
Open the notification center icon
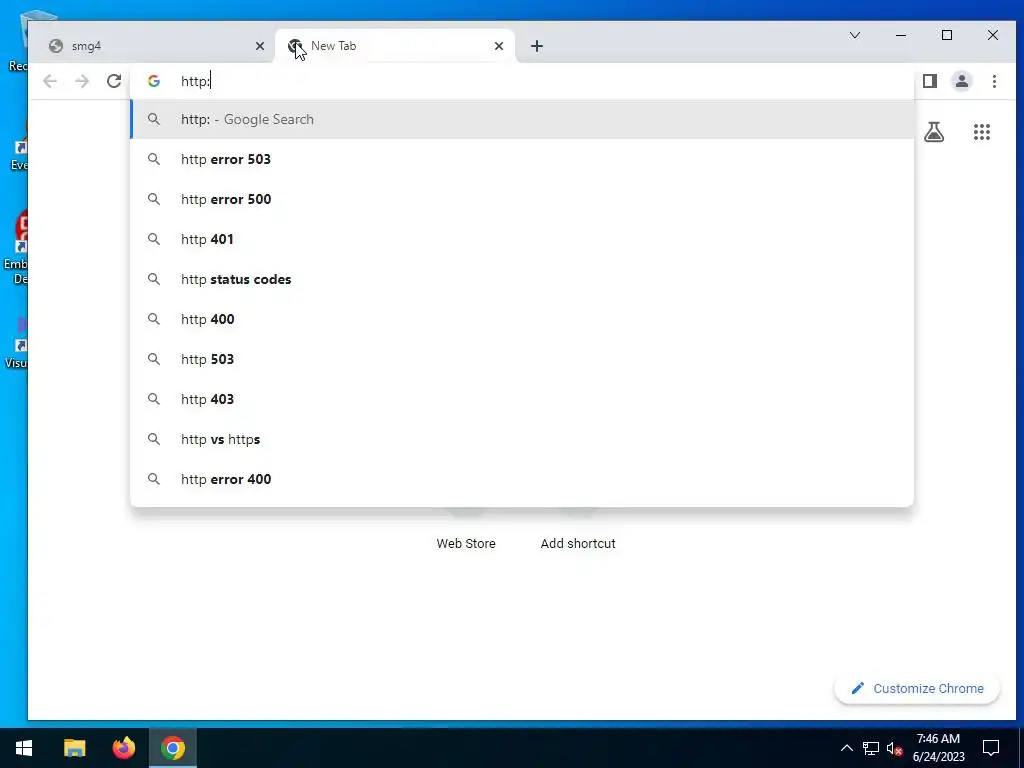pyautogui.click(x=991, y=748)
